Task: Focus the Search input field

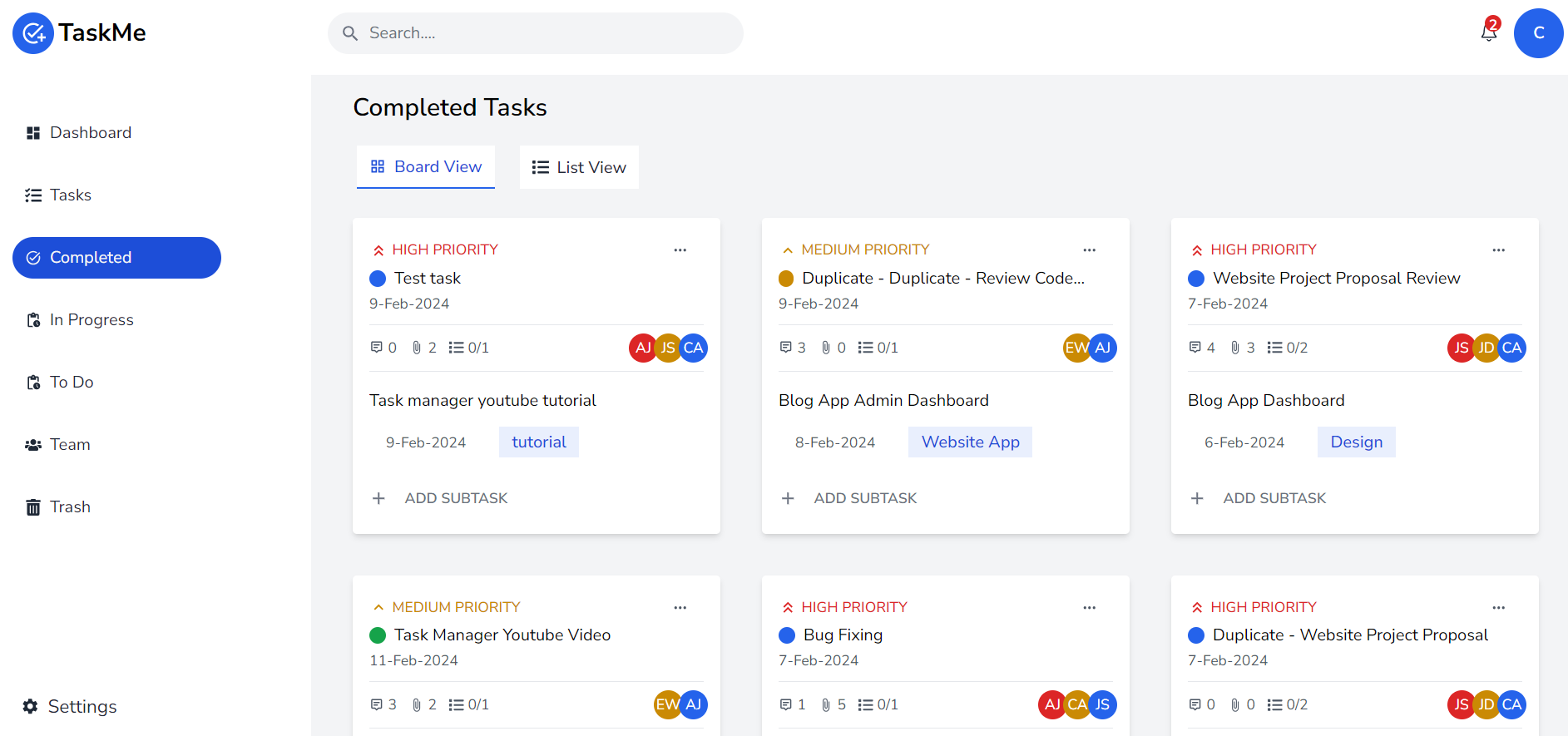Action: [536, 33]
